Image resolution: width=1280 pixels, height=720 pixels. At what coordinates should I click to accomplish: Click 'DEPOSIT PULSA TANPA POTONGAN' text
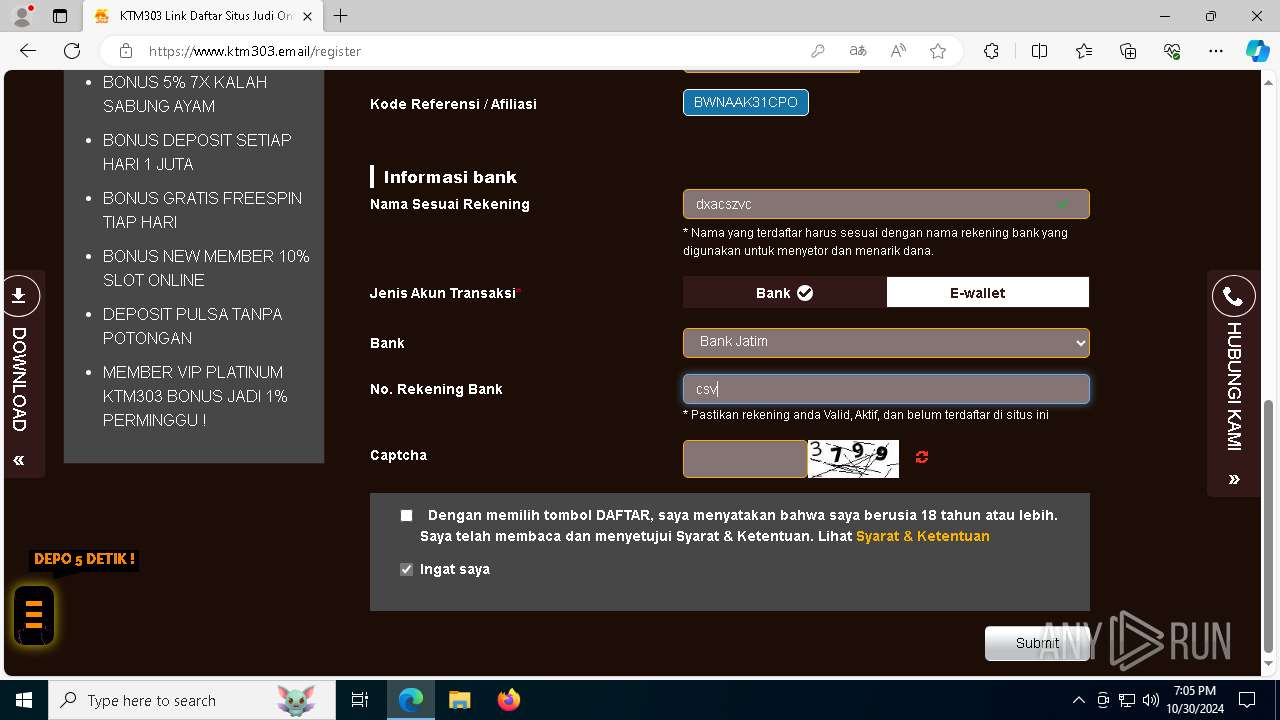(192, 326)
